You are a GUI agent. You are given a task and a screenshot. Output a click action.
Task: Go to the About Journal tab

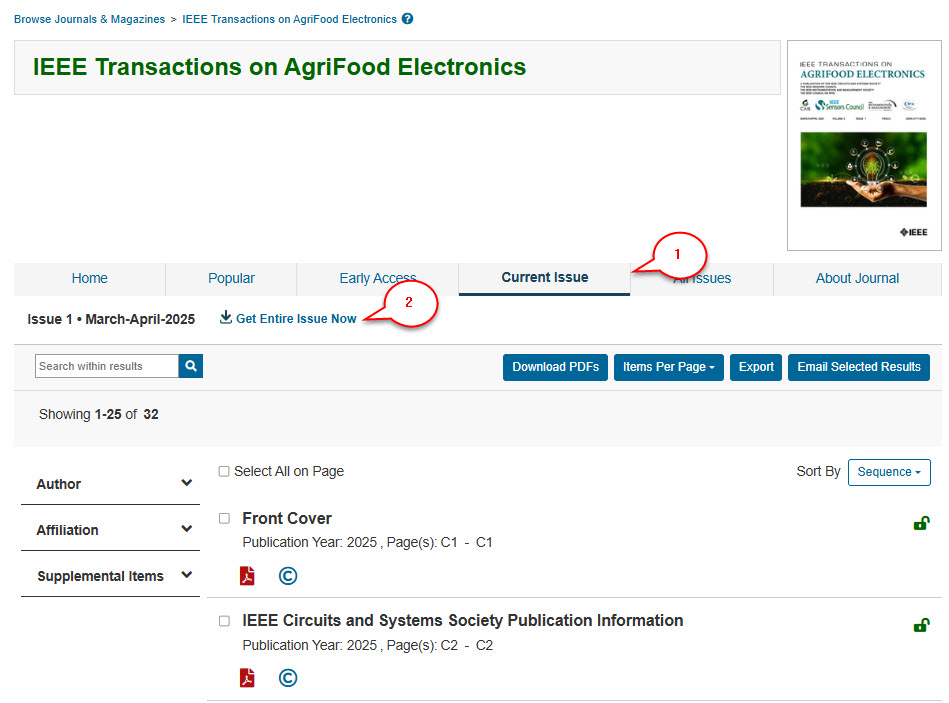click(x=857, y=279)
